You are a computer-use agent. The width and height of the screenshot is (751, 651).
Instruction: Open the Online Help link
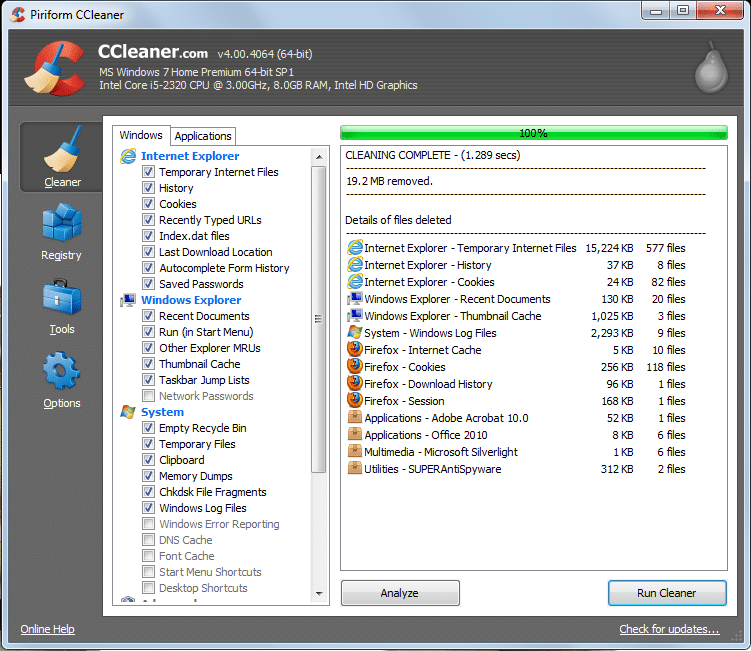click(47, 629)
